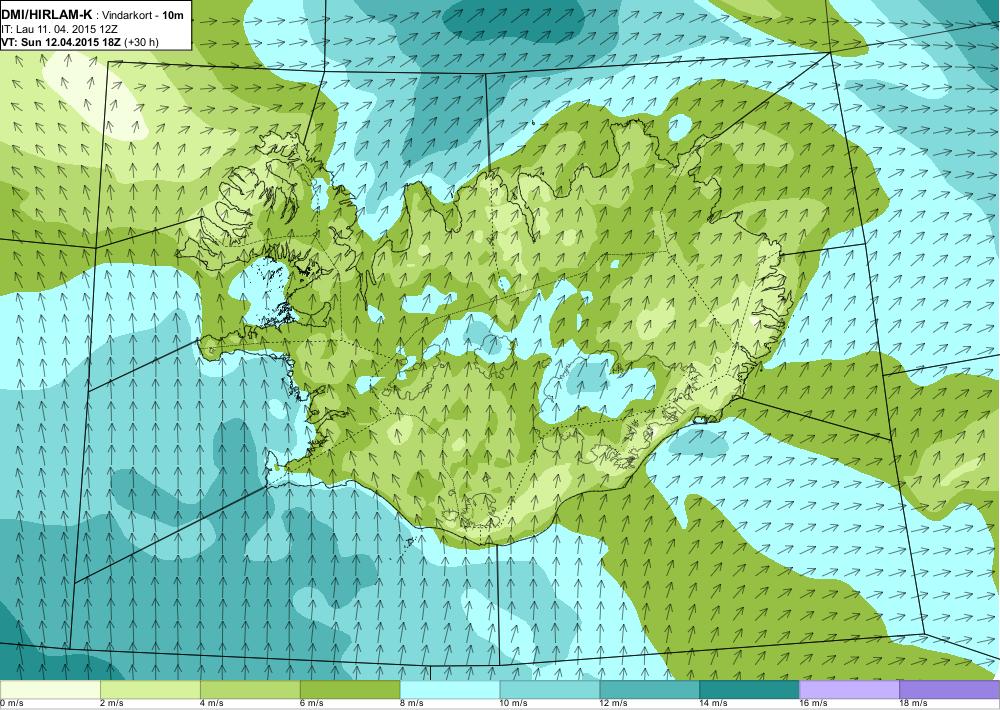Click the '16 m/s' legend label
This screenshot has height=710, width=1000.
point(813,703)
